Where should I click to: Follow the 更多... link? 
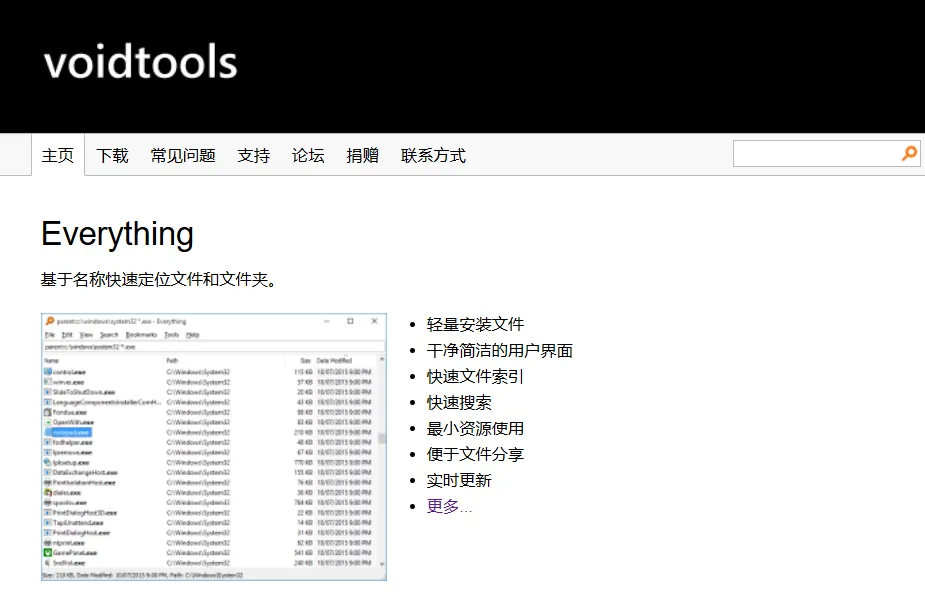(449, 506)
